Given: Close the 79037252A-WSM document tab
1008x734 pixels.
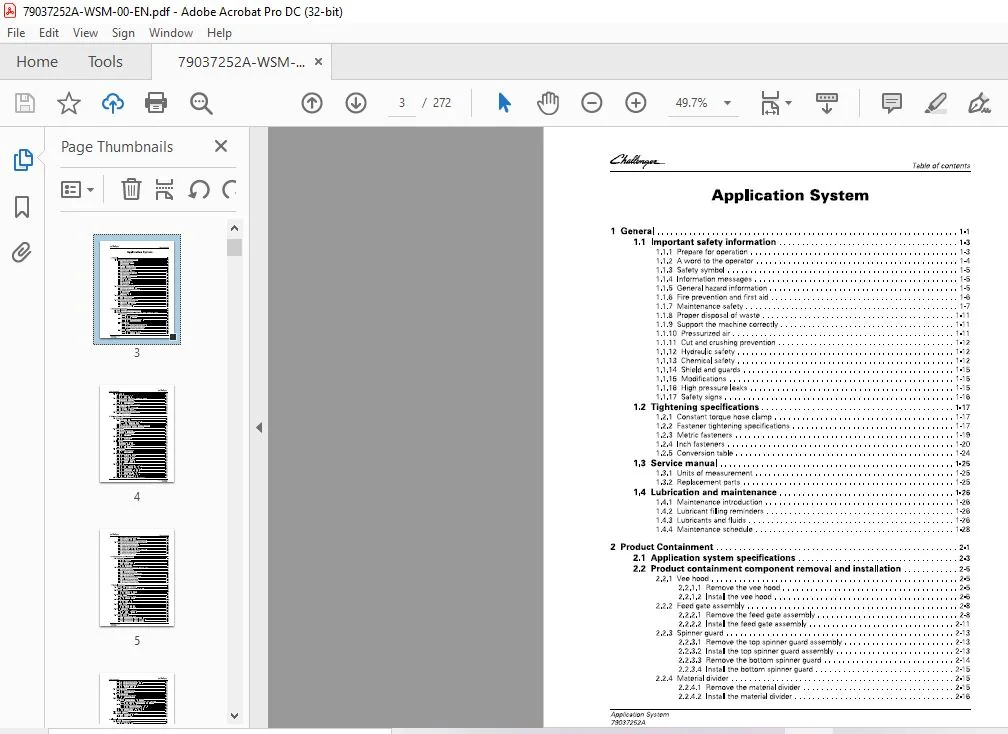Looking at the screenshot, I should (318, 62).
